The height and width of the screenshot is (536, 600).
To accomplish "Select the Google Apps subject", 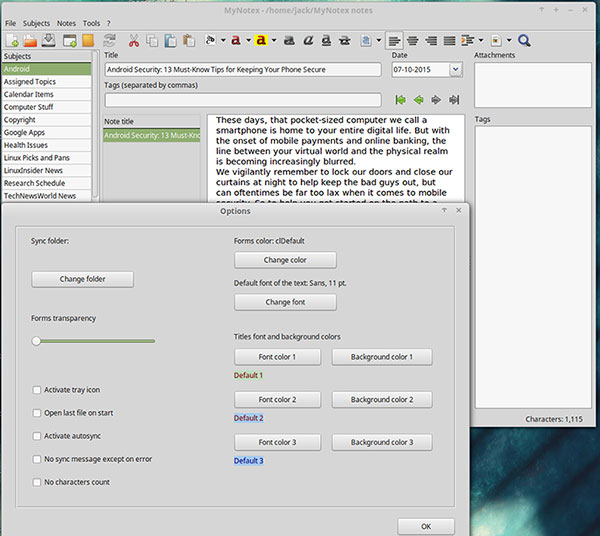I will (47, 132).
